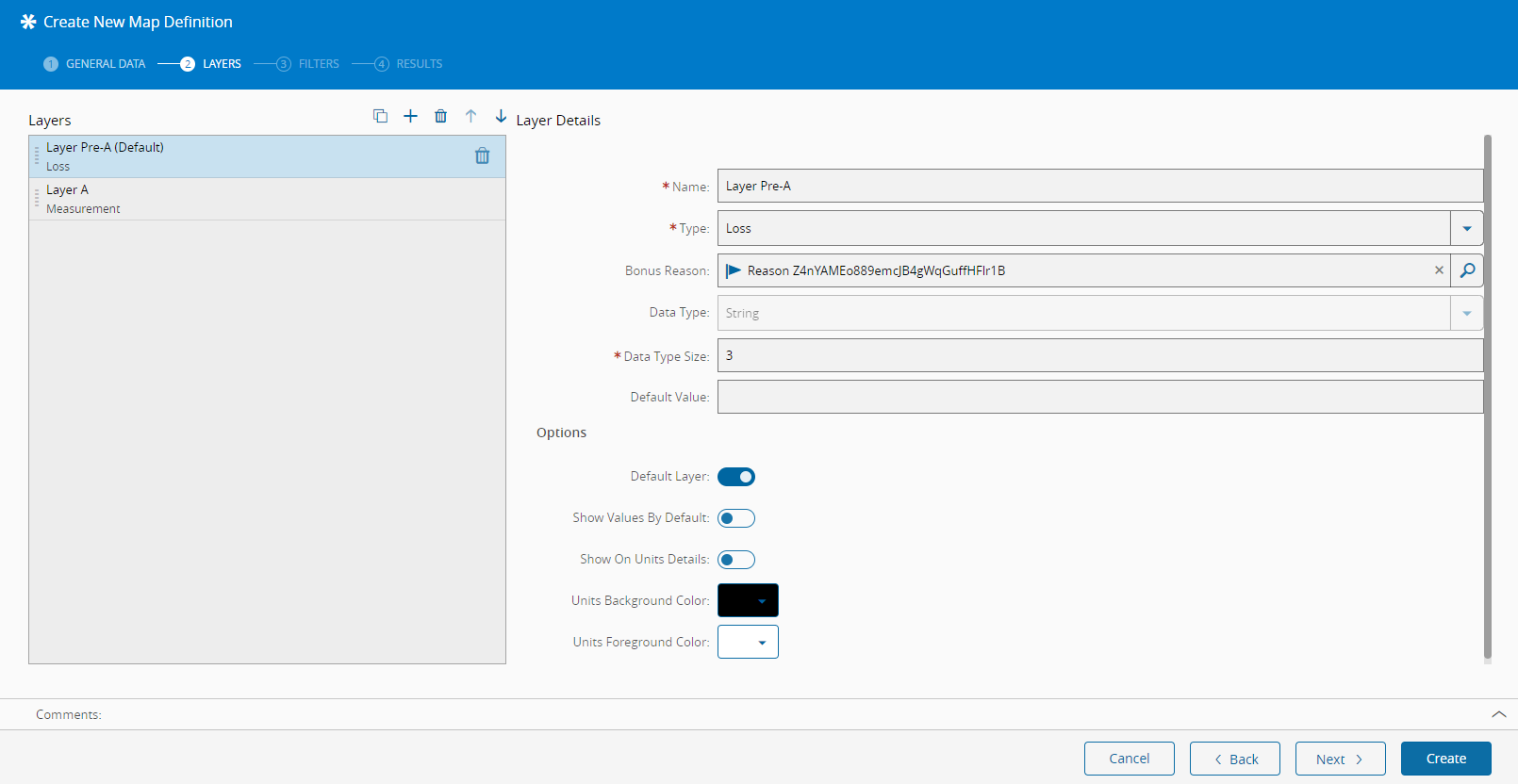This screenshot has width=1518, height=784.
Task: Click the Create button
Action: [x=1445, y=759]
